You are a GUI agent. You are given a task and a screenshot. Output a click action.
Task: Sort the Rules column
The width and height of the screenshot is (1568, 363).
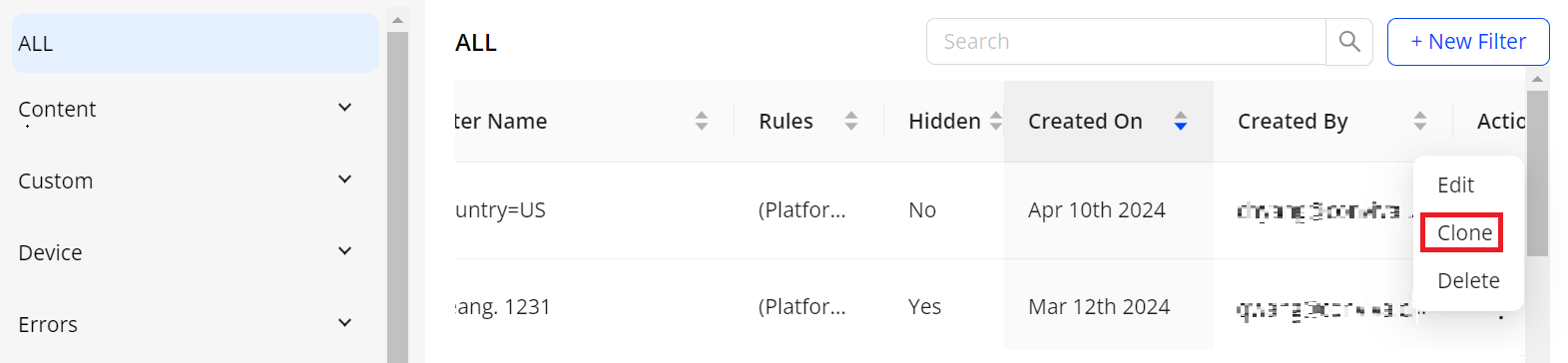(851, 122)
